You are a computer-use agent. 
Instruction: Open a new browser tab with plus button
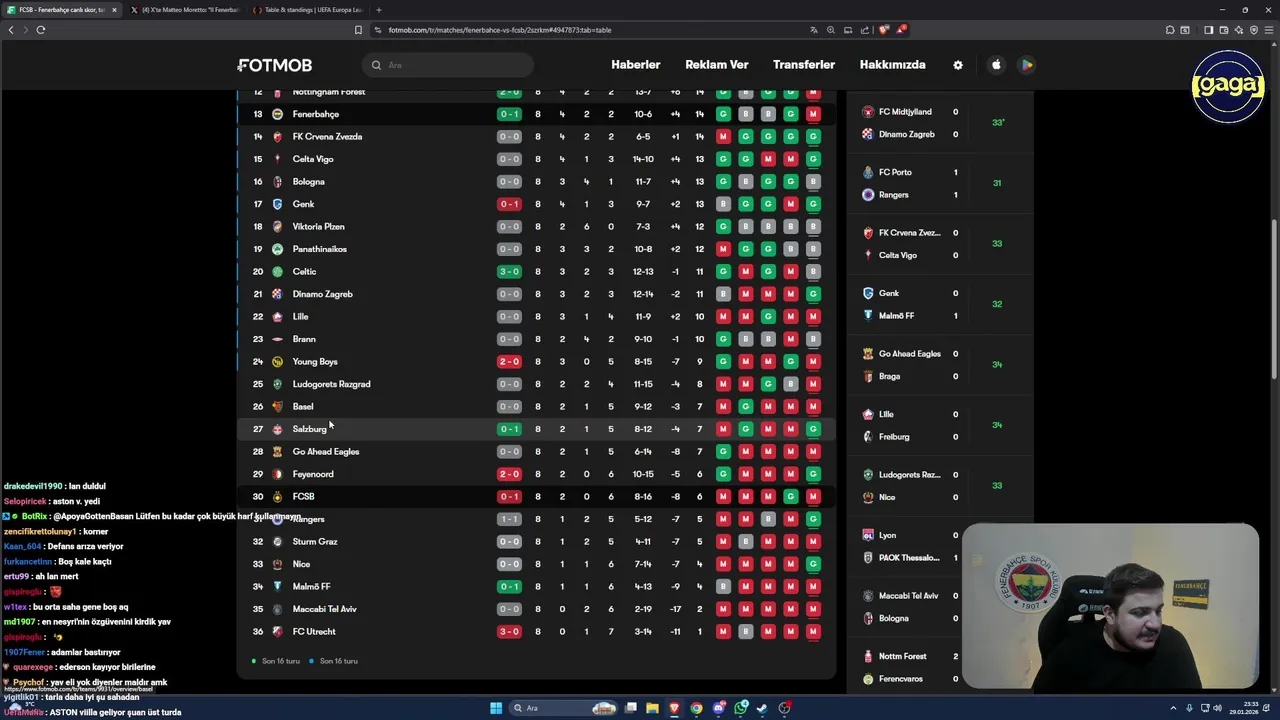coord(378,10)
